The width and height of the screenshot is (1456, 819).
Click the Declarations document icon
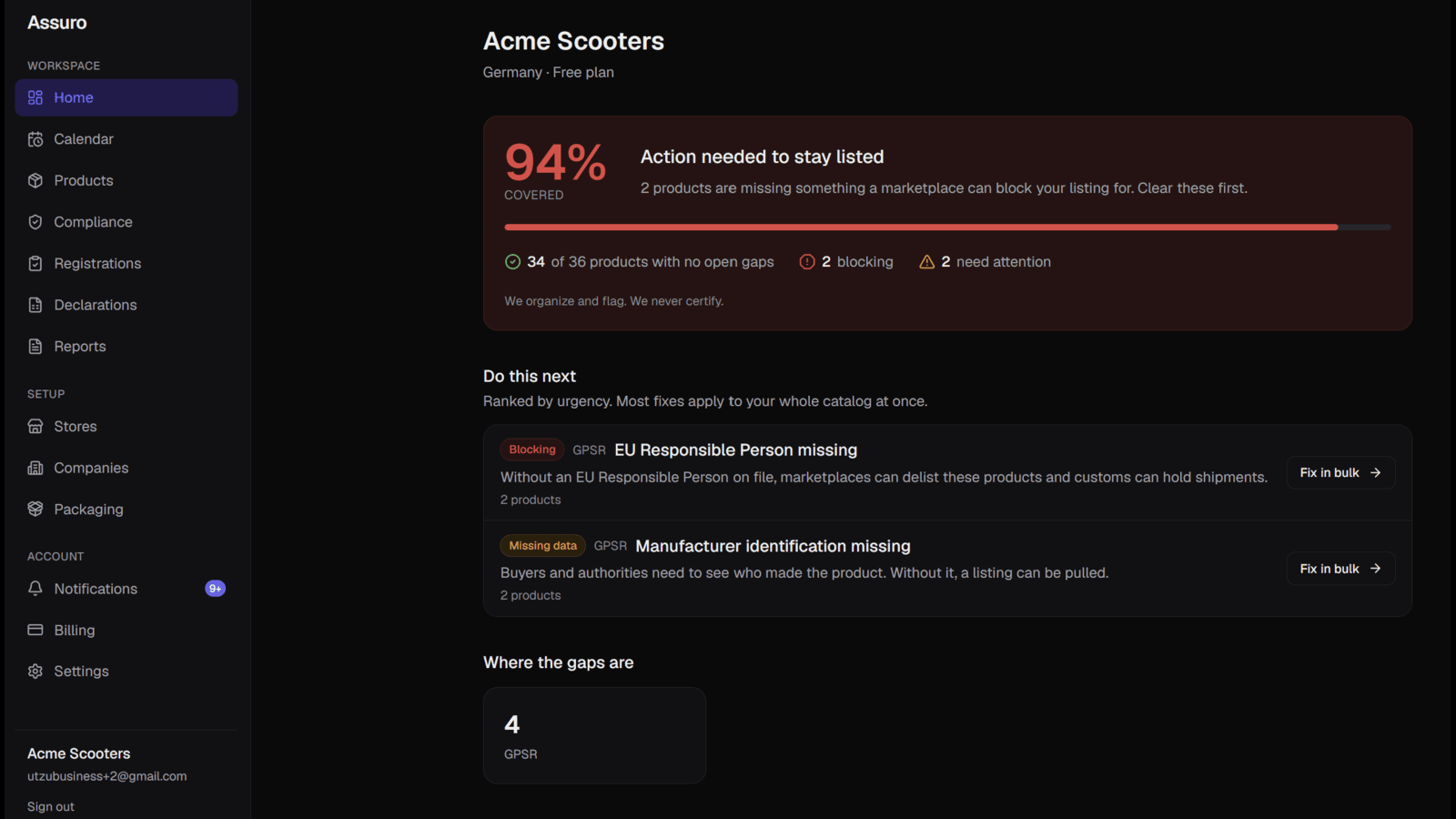(x=35, y=305)
